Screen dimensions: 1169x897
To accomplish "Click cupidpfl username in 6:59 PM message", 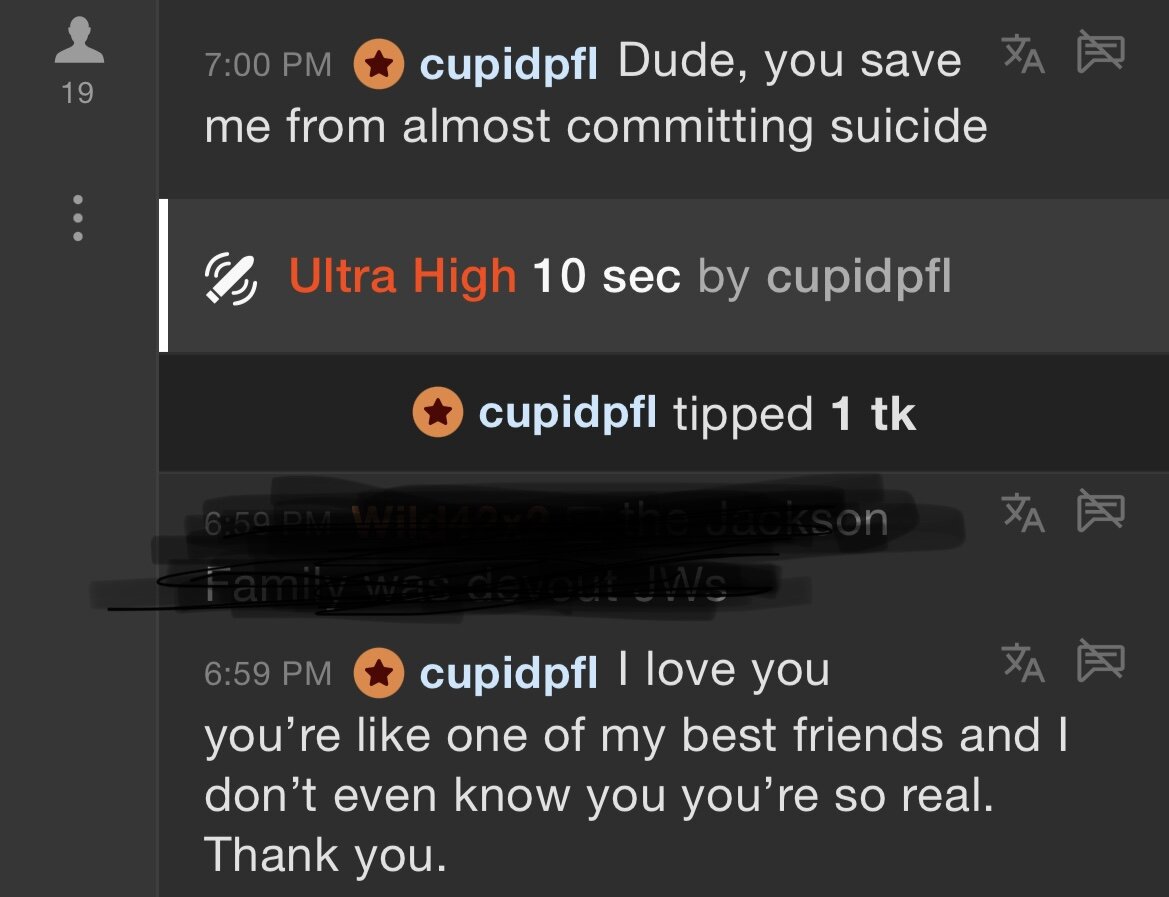I will point(508,673).
